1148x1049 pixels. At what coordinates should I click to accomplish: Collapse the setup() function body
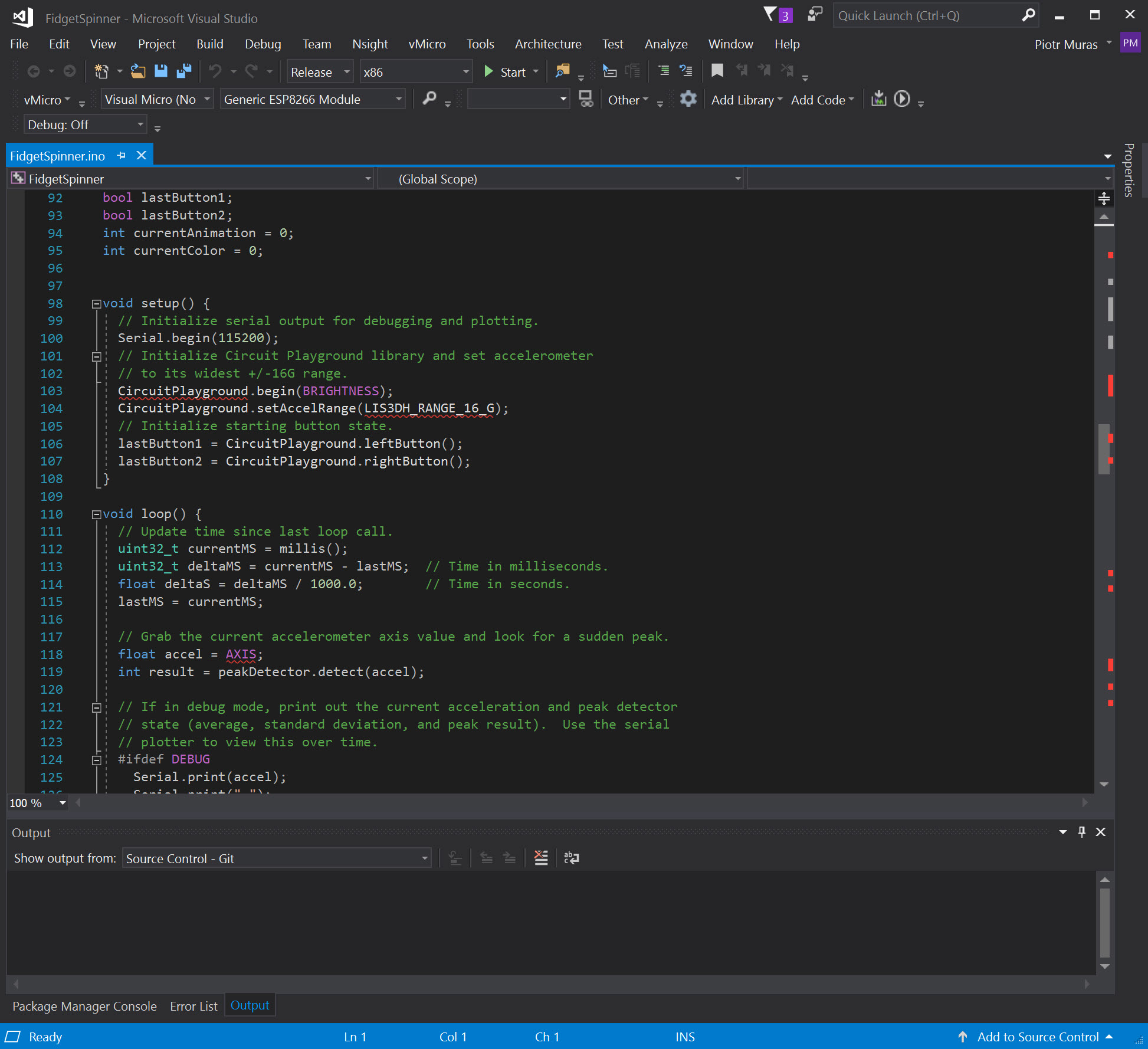[x=96, y=304]
